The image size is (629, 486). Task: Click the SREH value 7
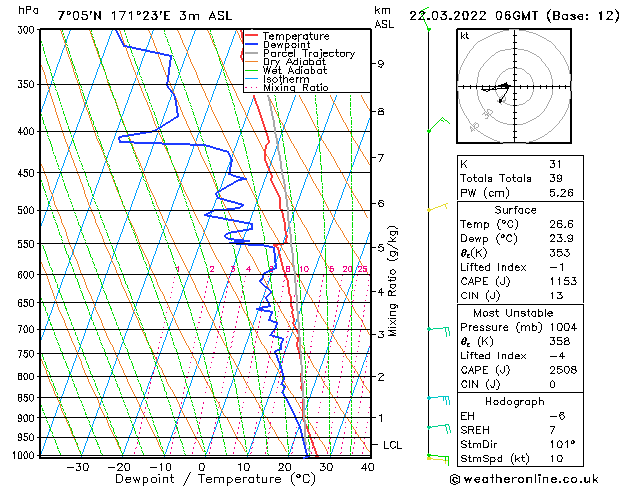552,430
